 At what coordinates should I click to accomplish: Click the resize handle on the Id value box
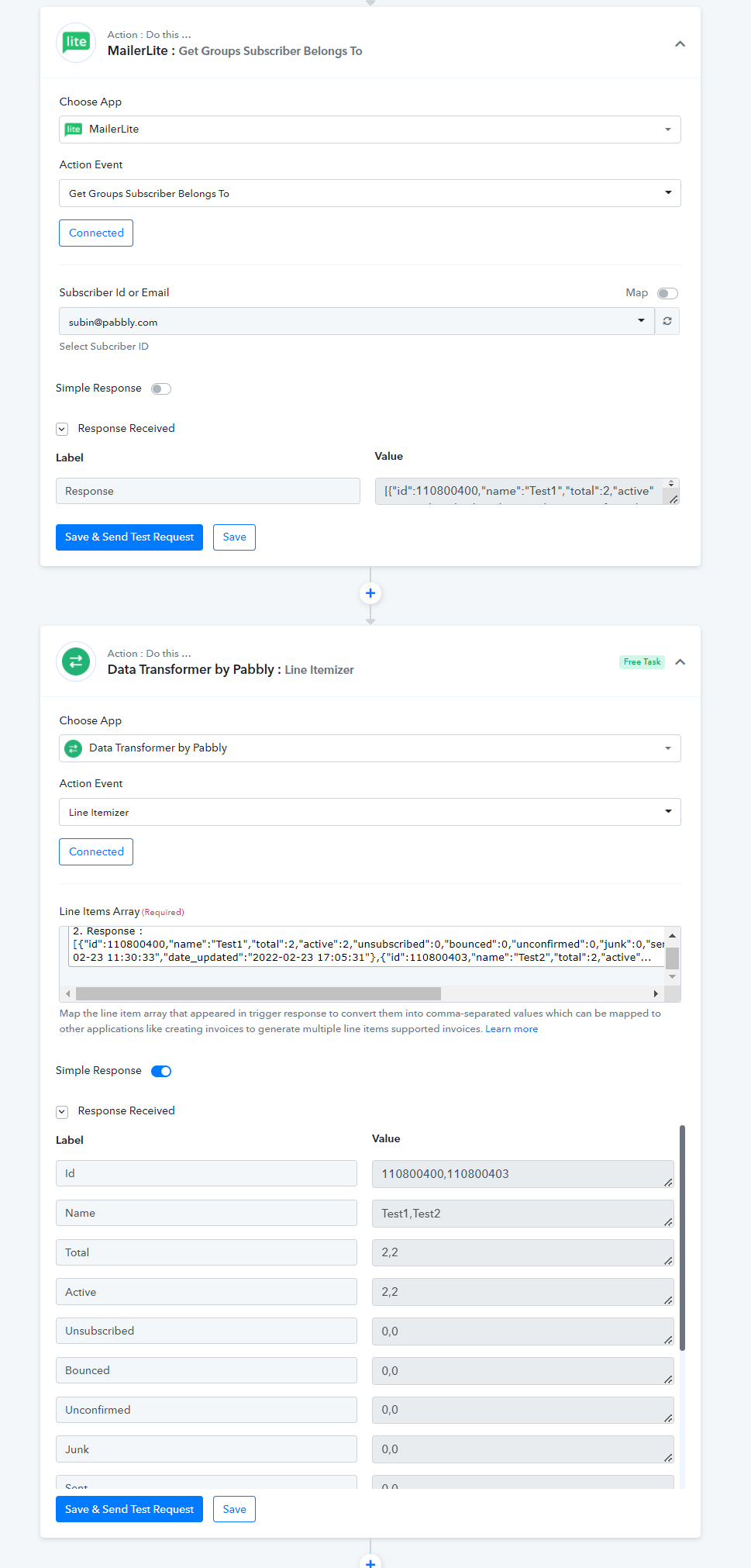pyautogui.click(x=668, y=1182)
